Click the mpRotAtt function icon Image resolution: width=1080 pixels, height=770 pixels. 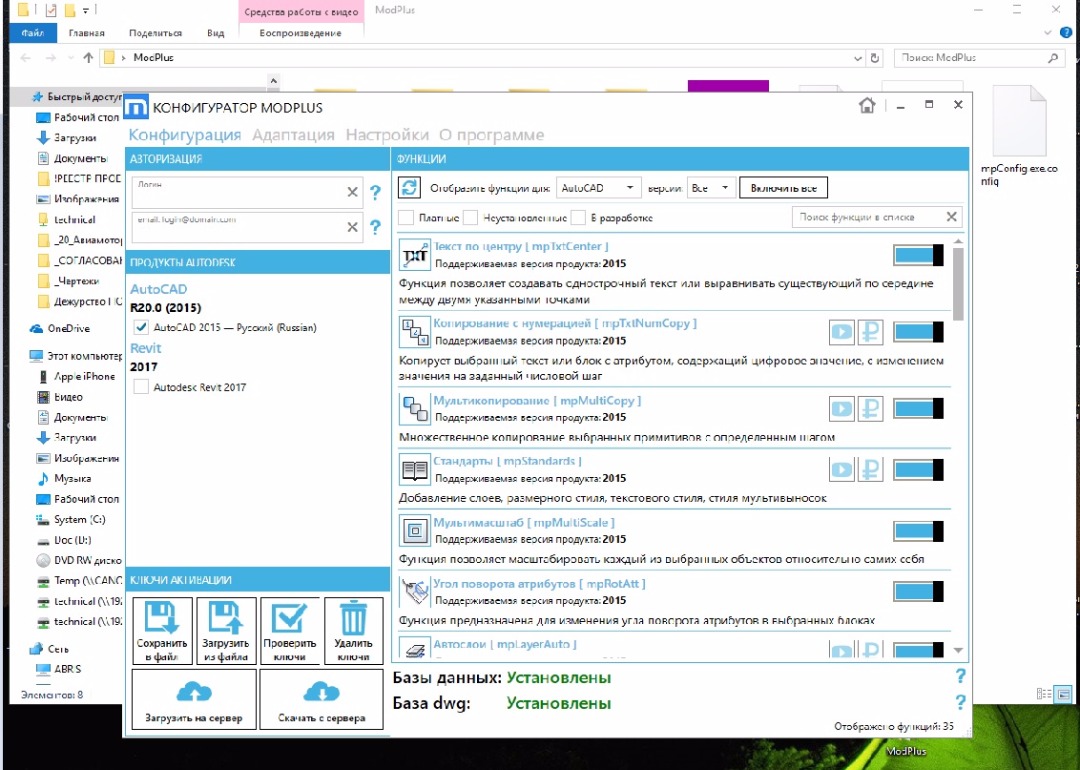415,592
